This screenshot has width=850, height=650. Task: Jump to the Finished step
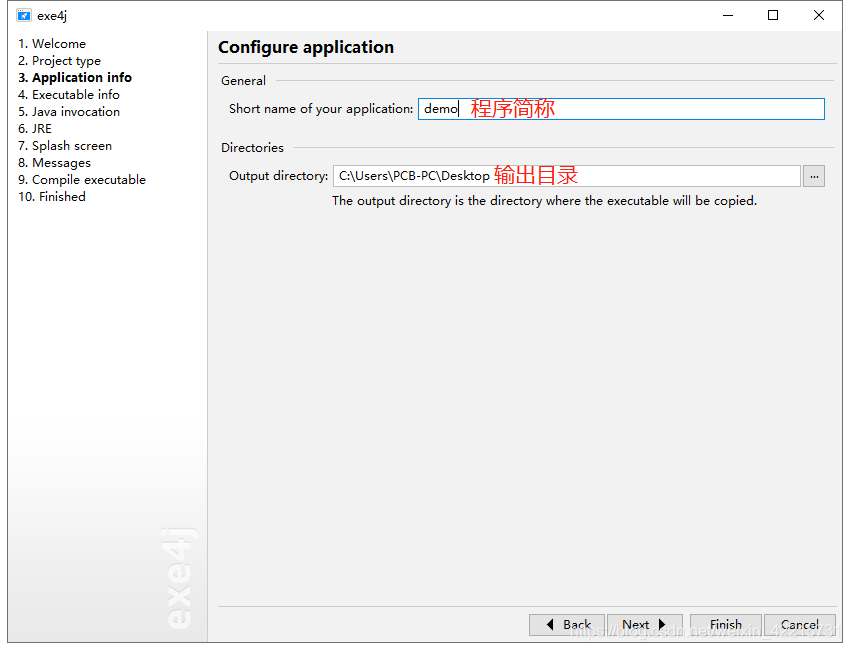pyautogui.click(x=52, y=197)
